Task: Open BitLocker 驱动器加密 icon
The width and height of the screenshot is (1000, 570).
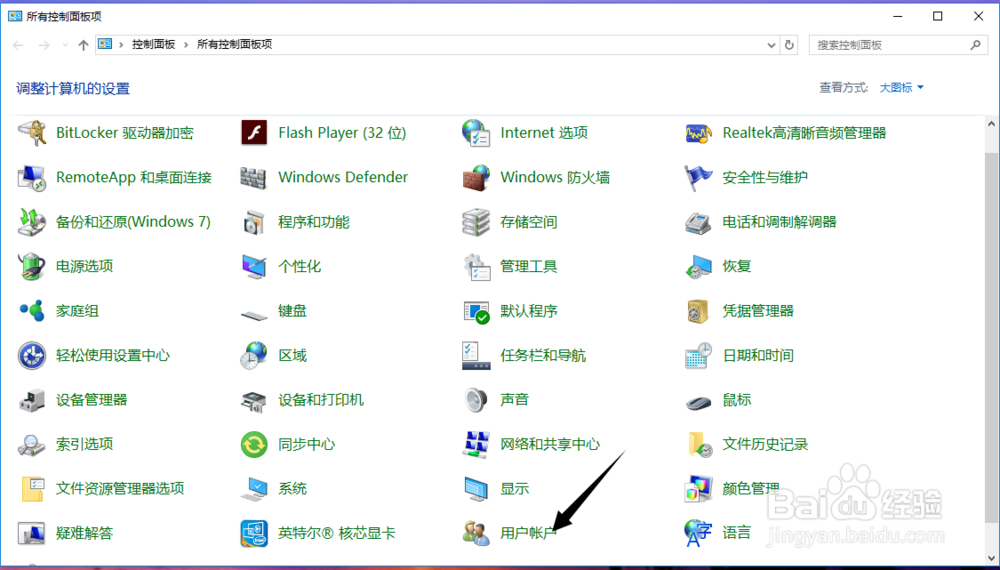Action: 31,133
